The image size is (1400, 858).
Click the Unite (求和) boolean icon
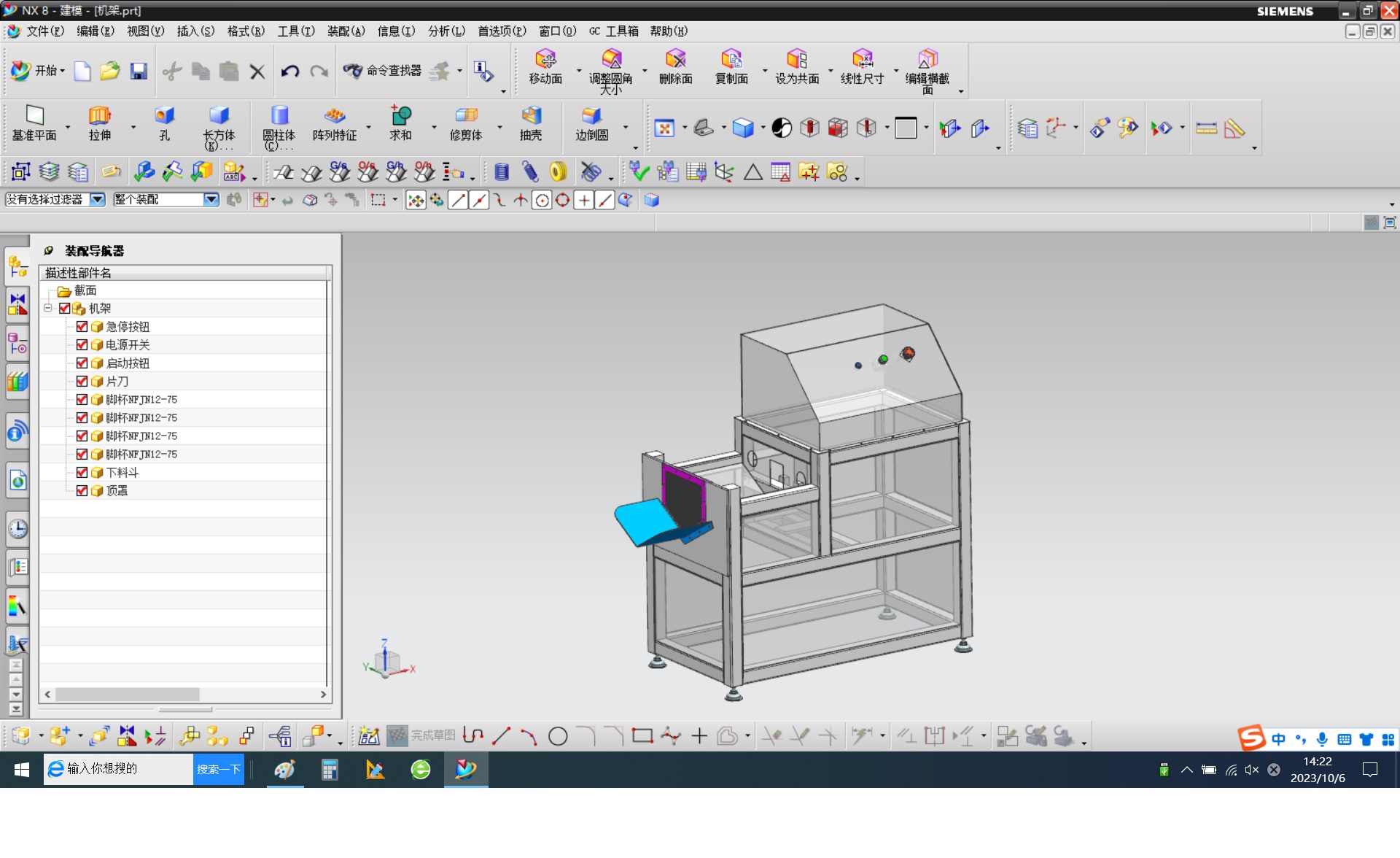(x=400, y=116)
